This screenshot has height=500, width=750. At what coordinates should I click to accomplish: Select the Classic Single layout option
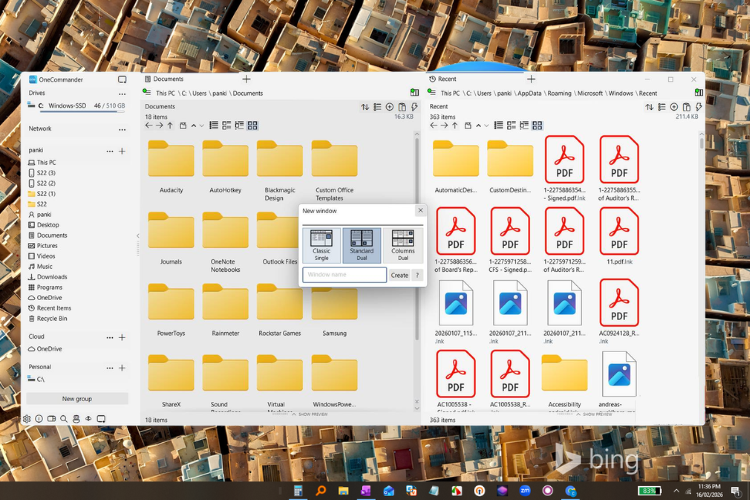[x=321, y=245]
